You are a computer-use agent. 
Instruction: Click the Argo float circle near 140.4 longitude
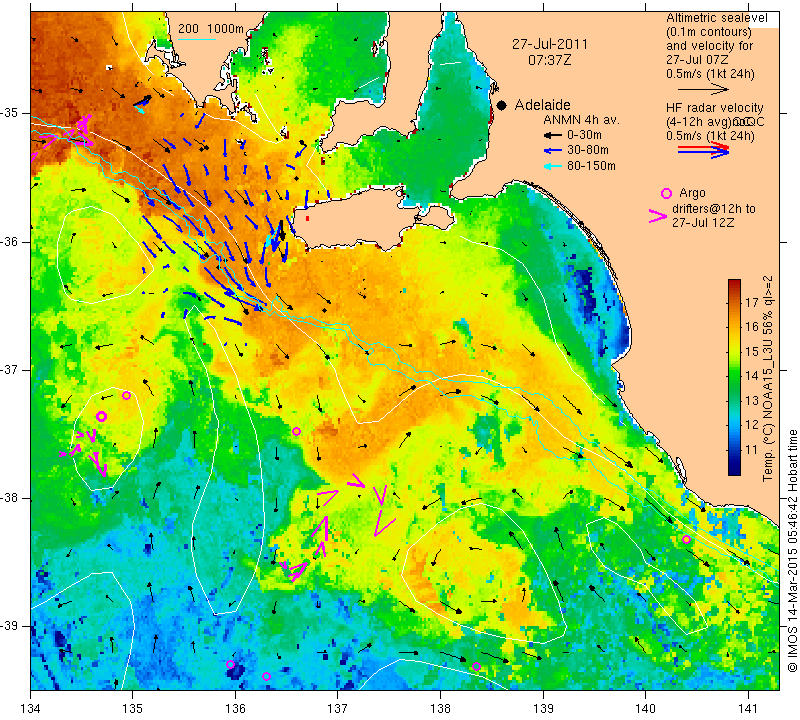(686, 540)
